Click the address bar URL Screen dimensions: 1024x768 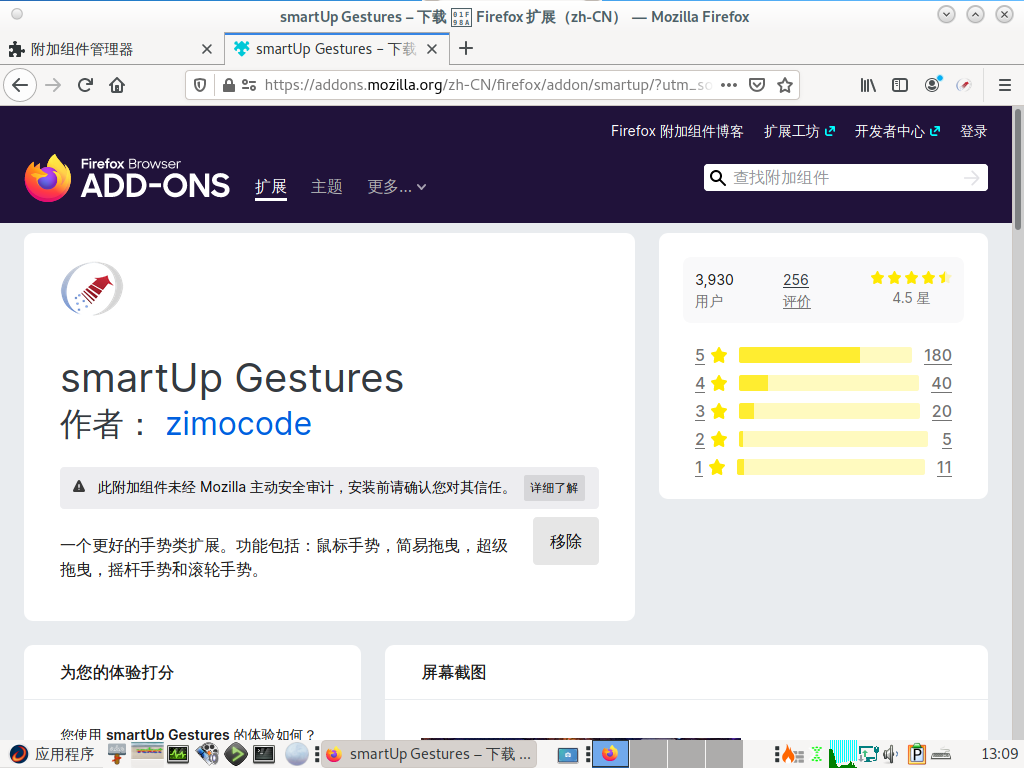[487, 85]
